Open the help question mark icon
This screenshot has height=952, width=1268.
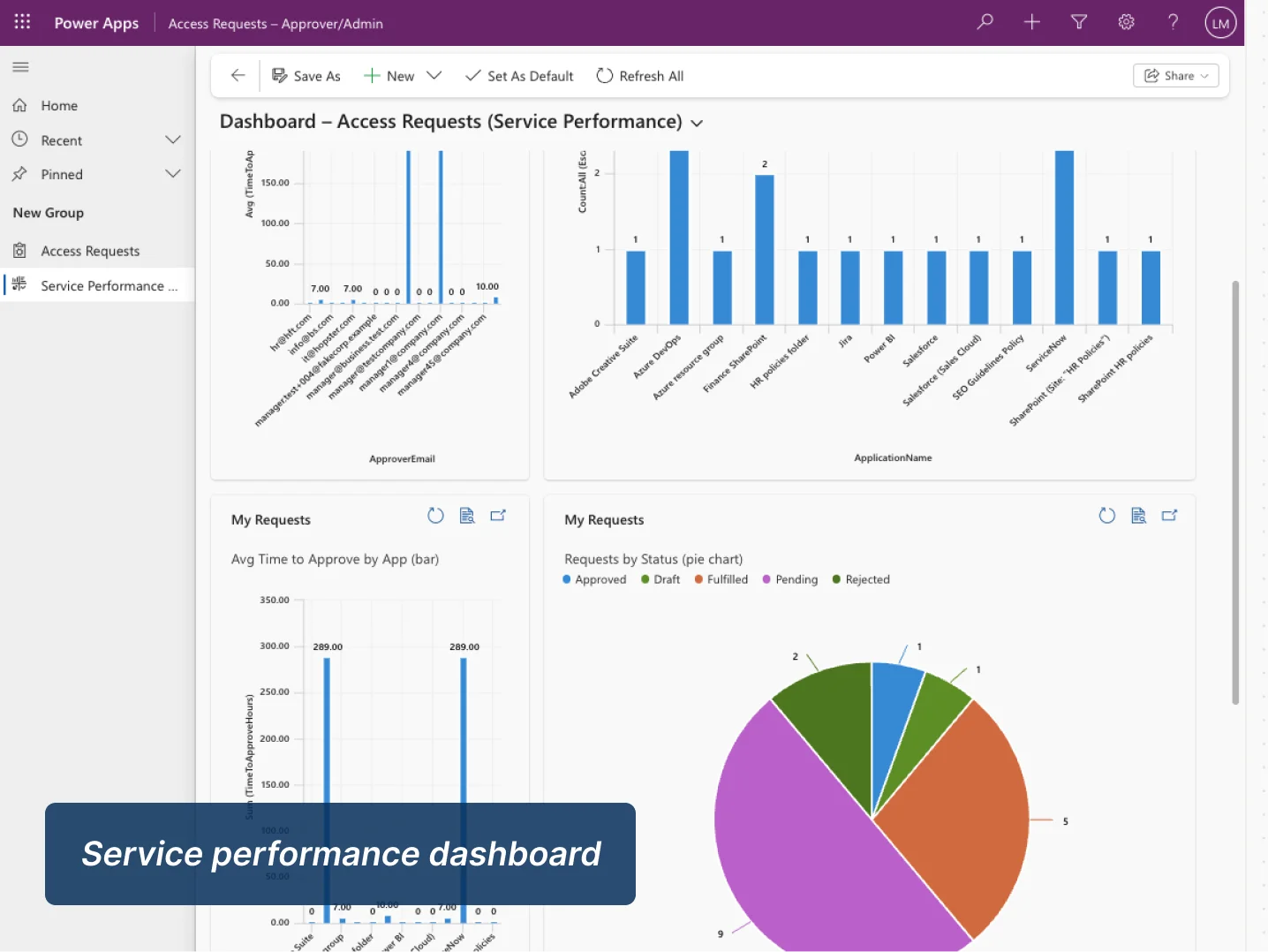tap(1173, 22)
